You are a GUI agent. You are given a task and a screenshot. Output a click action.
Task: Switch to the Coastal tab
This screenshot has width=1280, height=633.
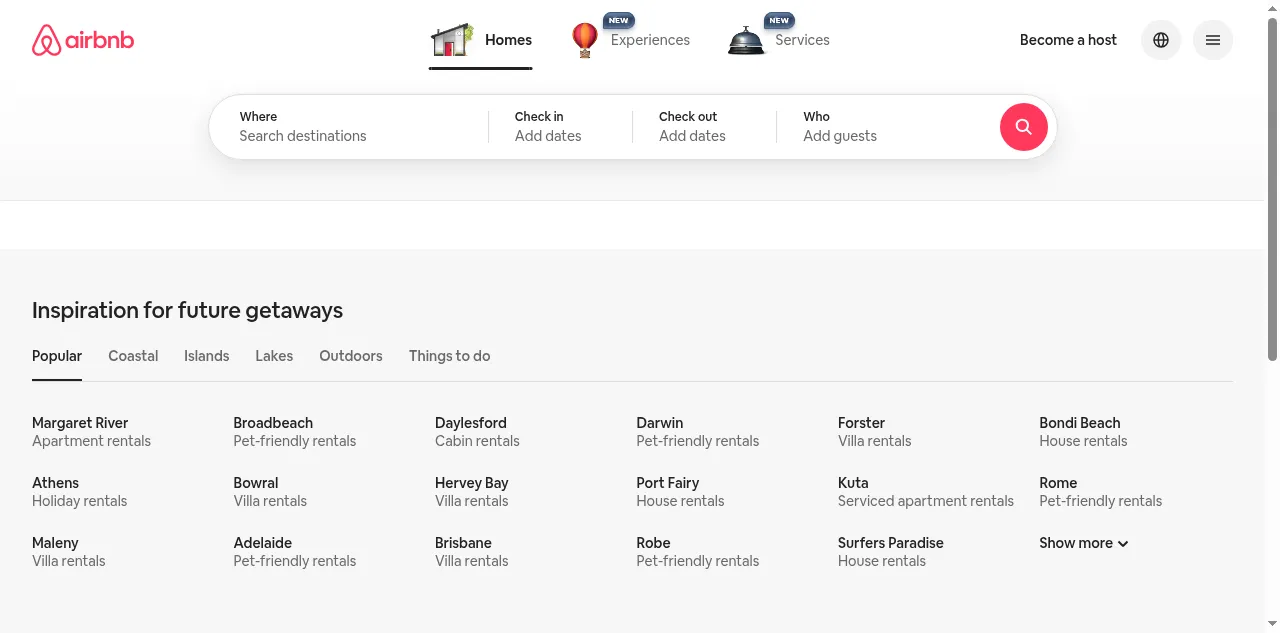133,356
